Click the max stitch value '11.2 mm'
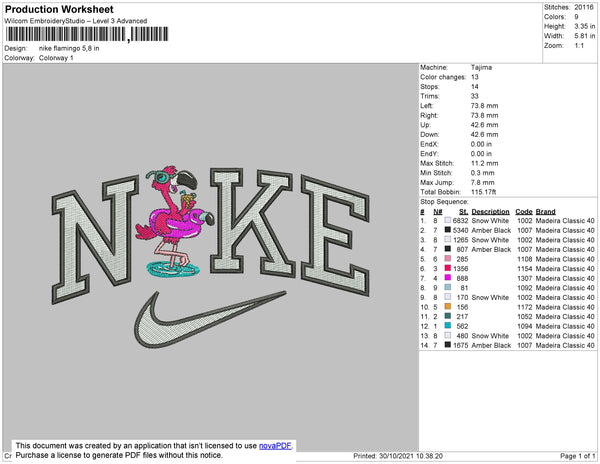 pyautogui.click(x=485, y=163)
